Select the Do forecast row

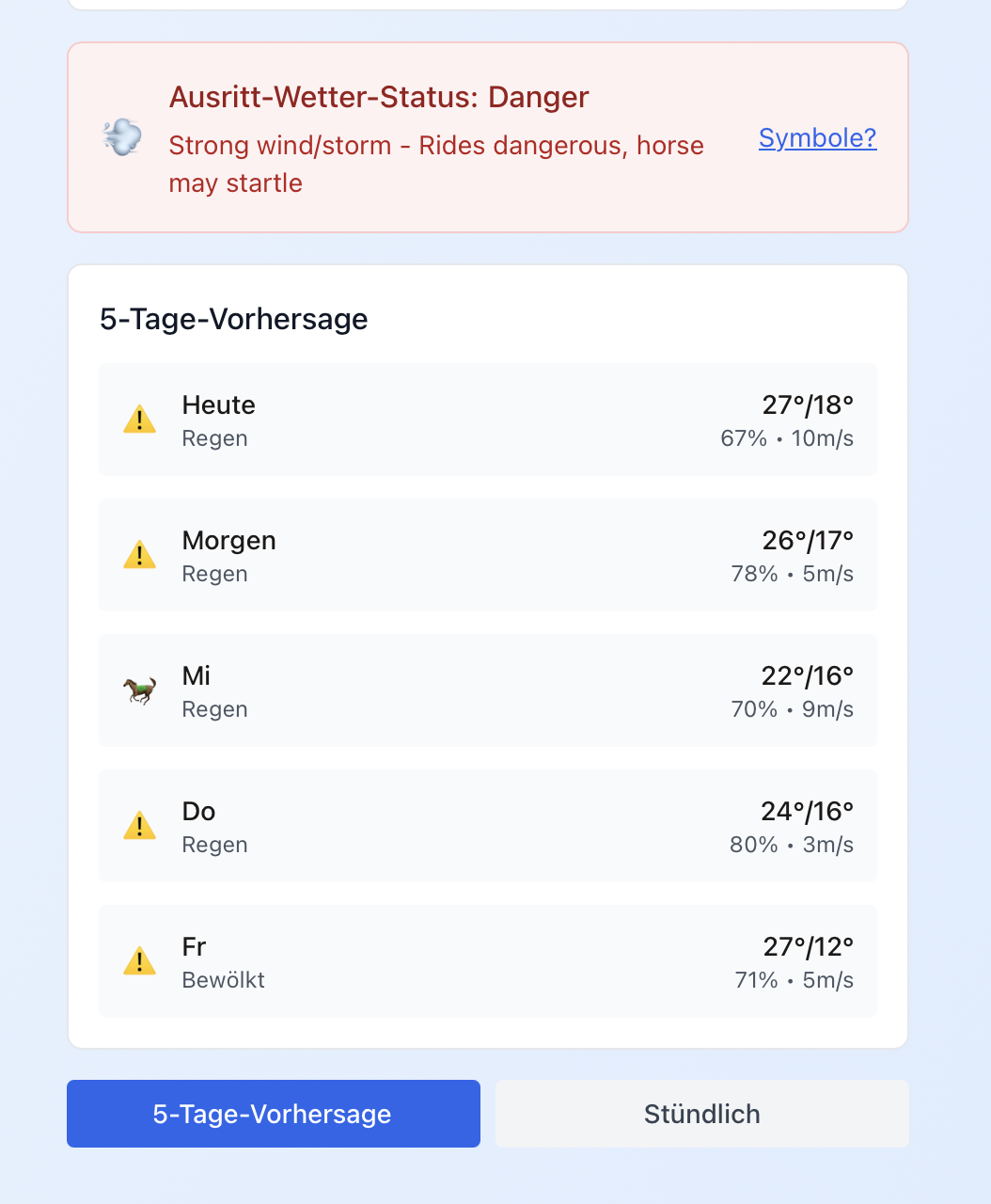click(x=487, y=826)
